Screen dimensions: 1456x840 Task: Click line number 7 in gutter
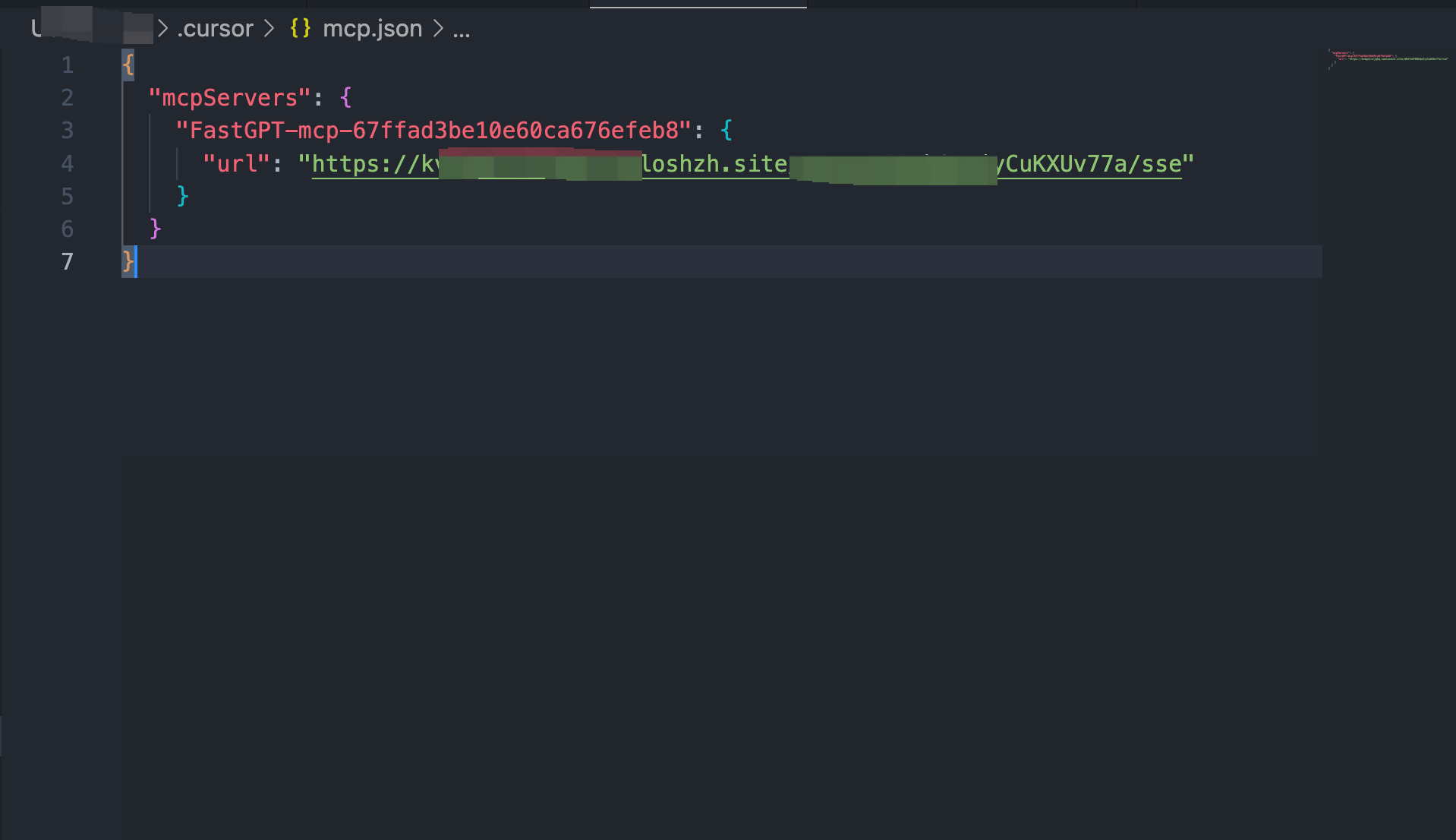point(68,262)
